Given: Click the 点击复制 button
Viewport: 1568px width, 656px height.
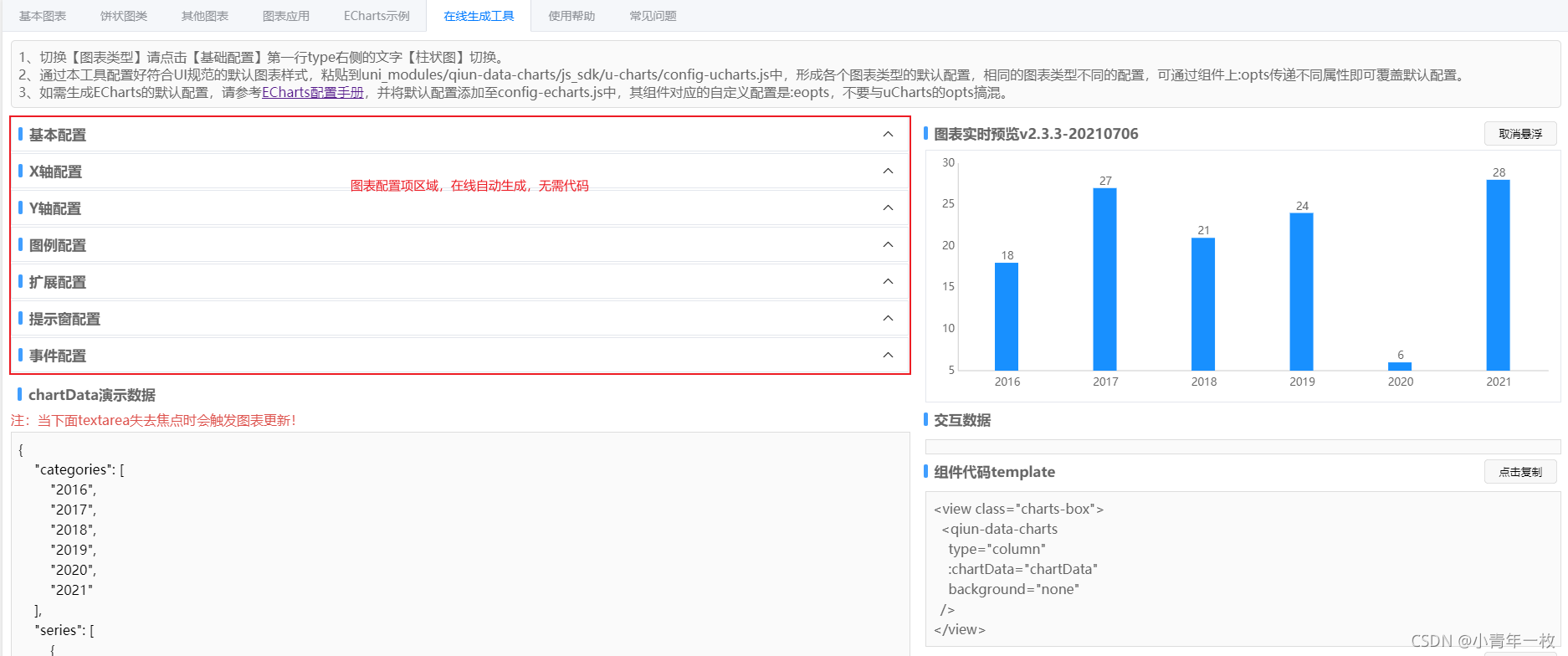Looking at the screenshot, I should 1519,472.
